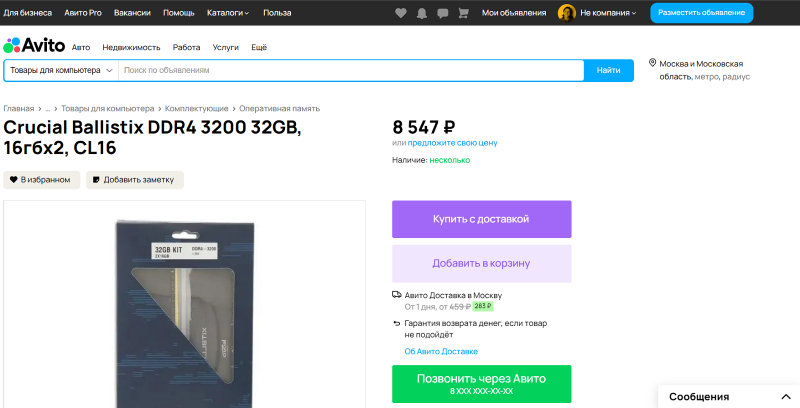This screenshot has height=408, width=800.
Task: Expand the 'Сообщения' chat panel
Action: point(729,396)
